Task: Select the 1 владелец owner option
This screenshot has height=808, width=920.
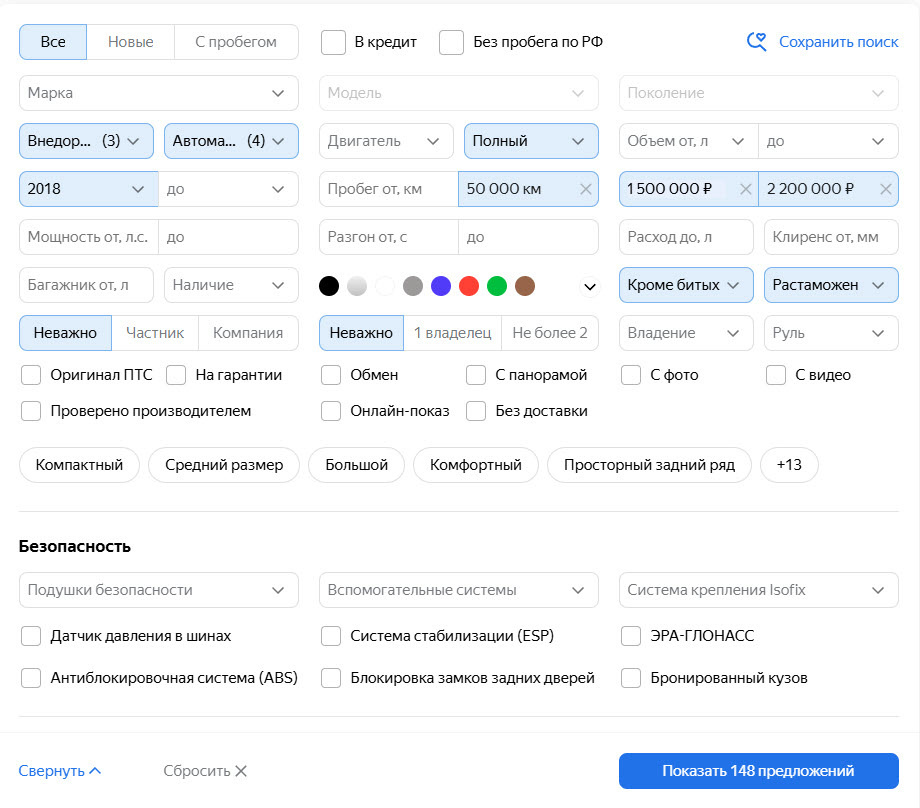Action: click(x=452, y=333)
